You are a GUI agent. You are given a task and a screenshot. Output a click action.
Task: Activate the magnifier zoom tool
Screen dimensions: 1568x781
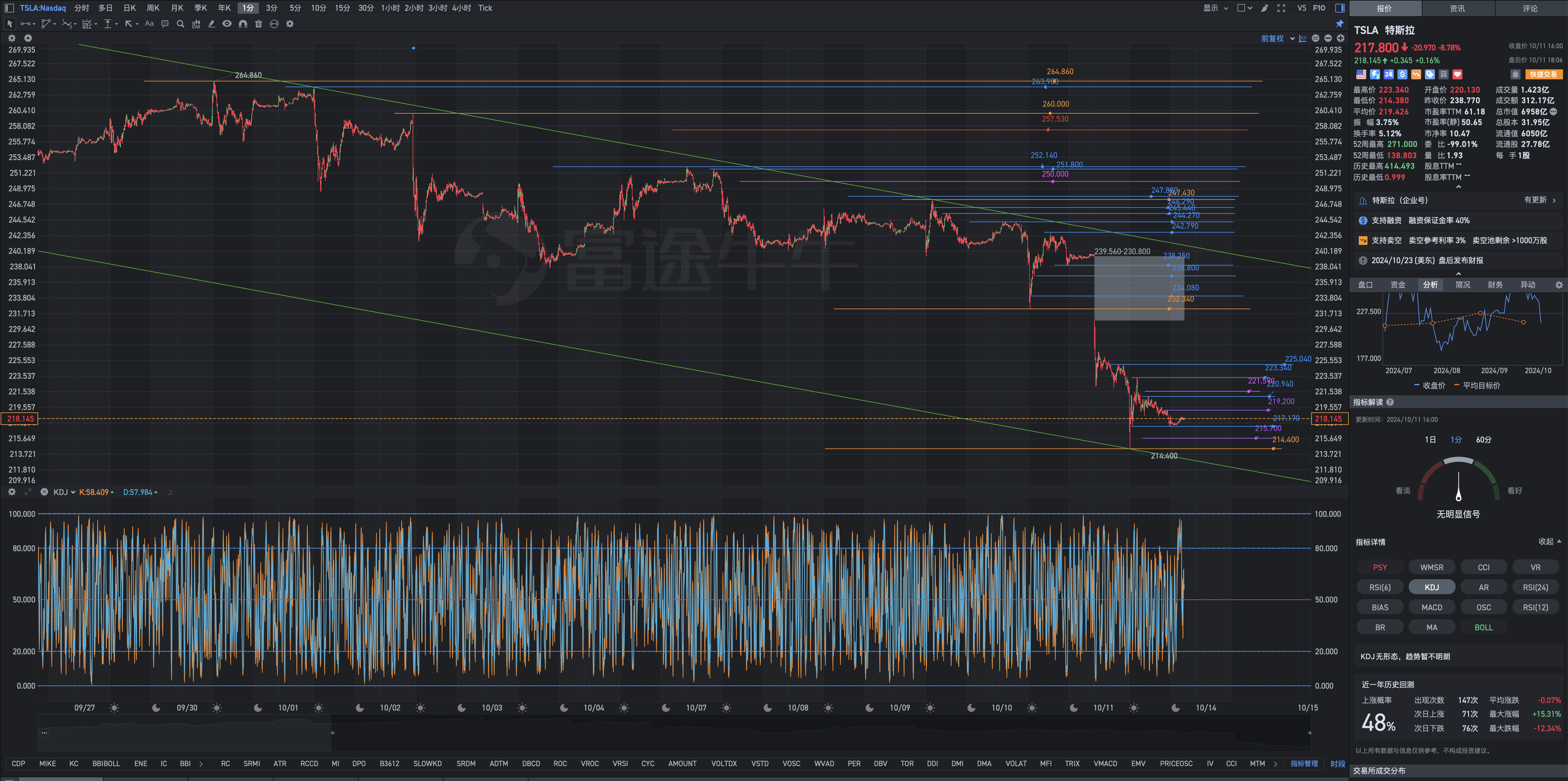coord(180,24)
